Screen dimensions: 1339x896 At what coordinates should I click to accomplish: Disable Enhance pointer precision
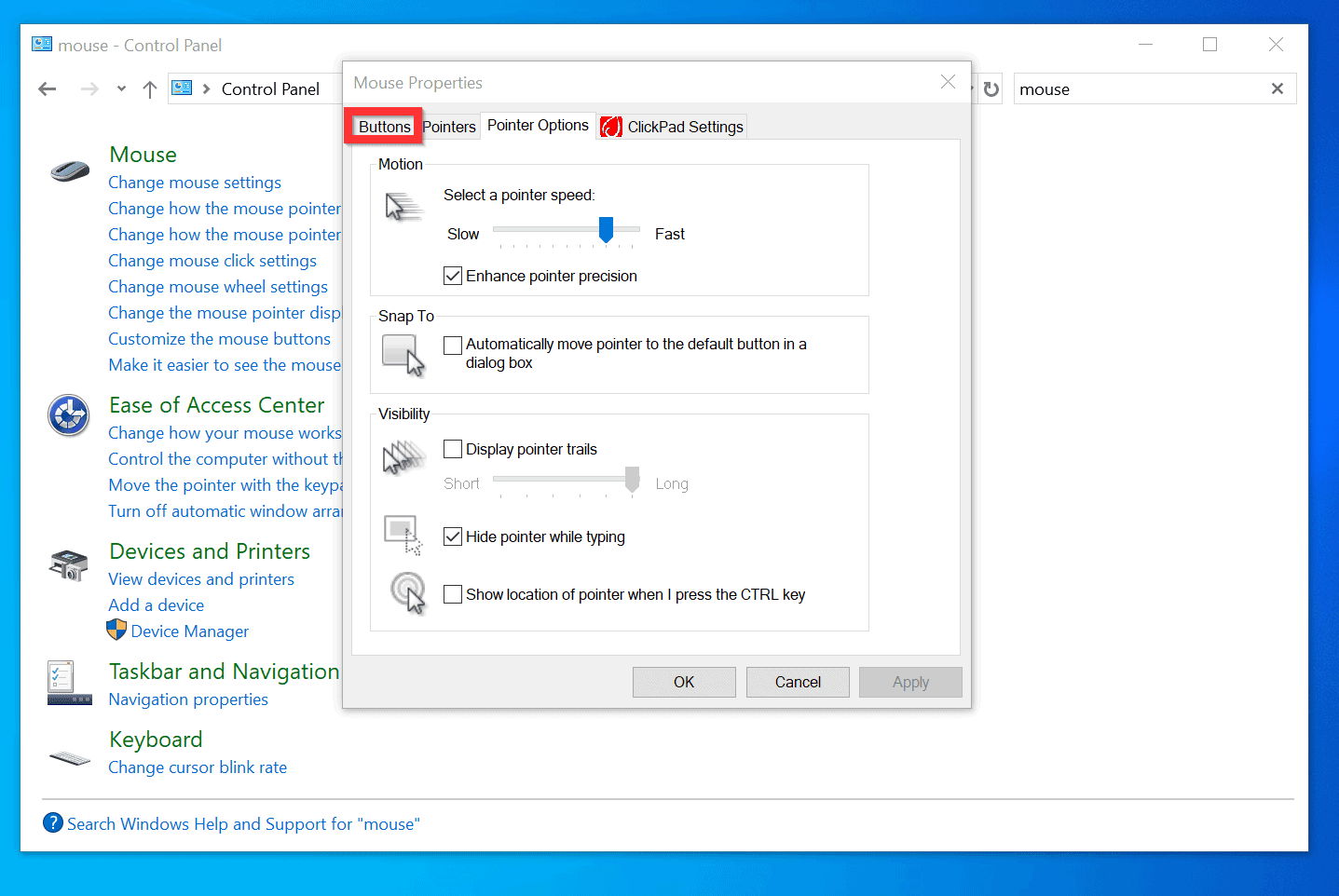point(453,275)
